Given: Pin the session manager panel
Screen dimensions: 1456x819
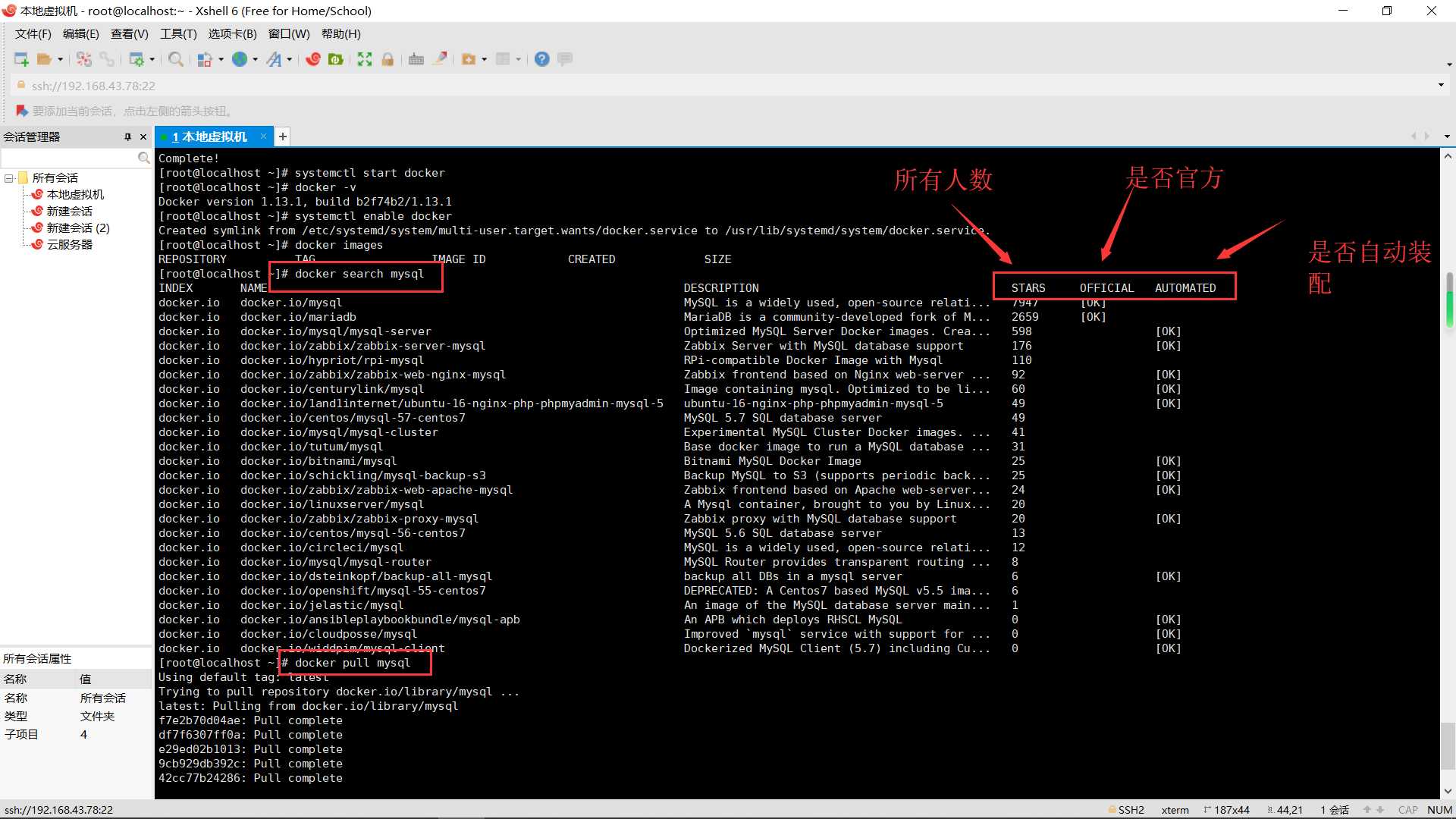Looking at the screenshot, I should [x=127, y=137].
